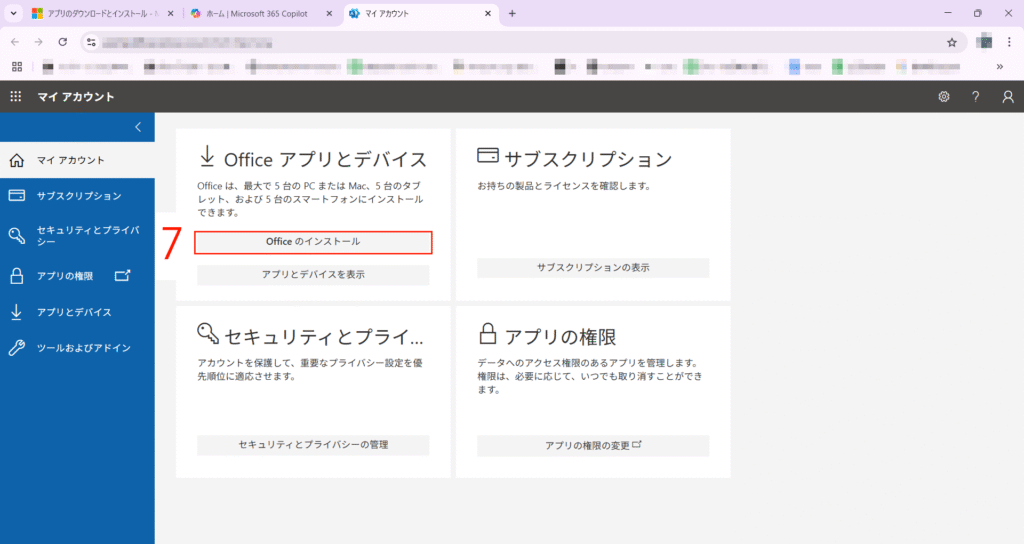Click サブスクリプション tile heading text

coord(588,159)
